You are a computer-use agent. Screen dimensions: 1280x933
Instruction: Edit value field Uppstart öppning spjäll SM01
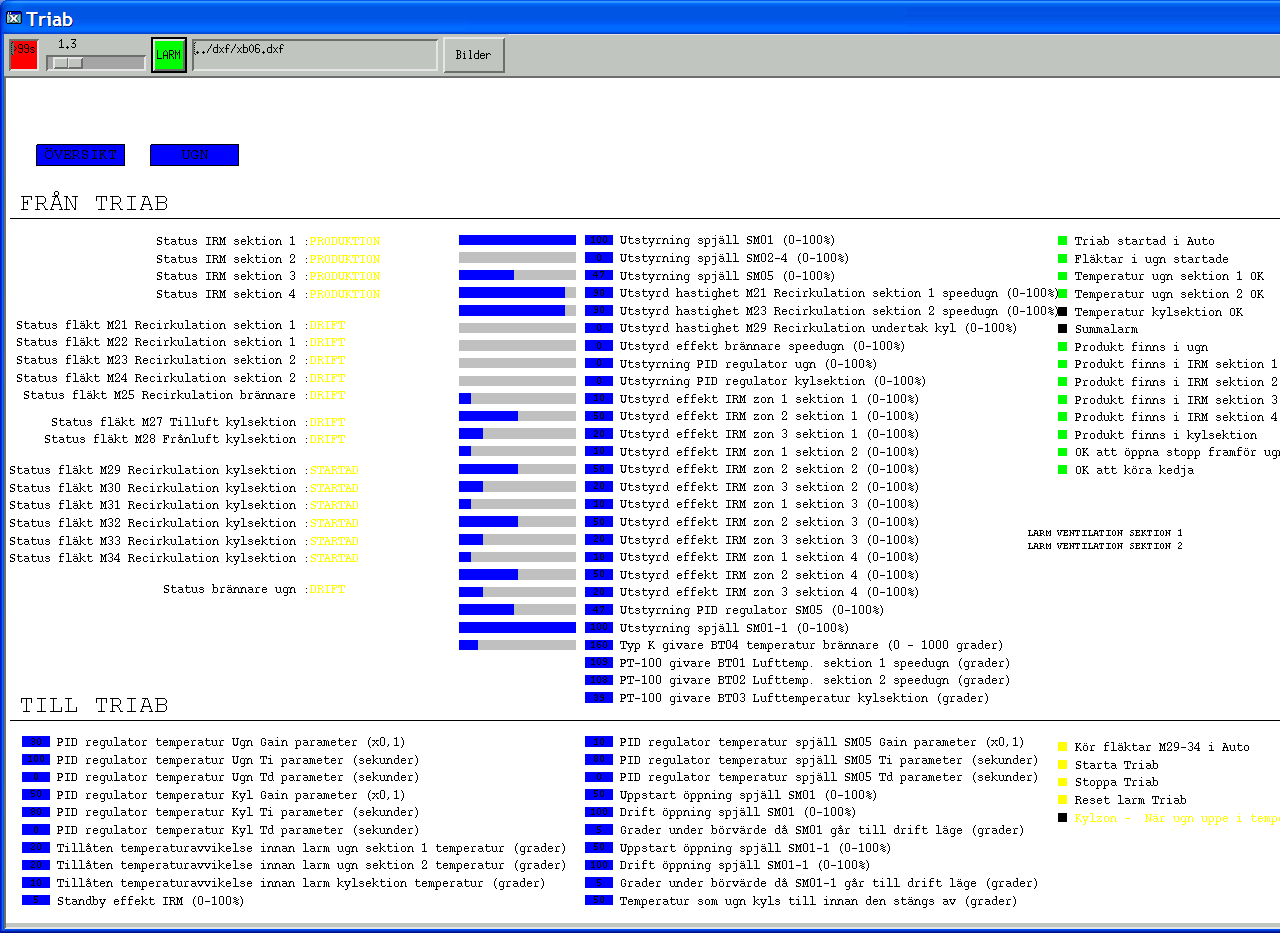(x=599, y=795)
